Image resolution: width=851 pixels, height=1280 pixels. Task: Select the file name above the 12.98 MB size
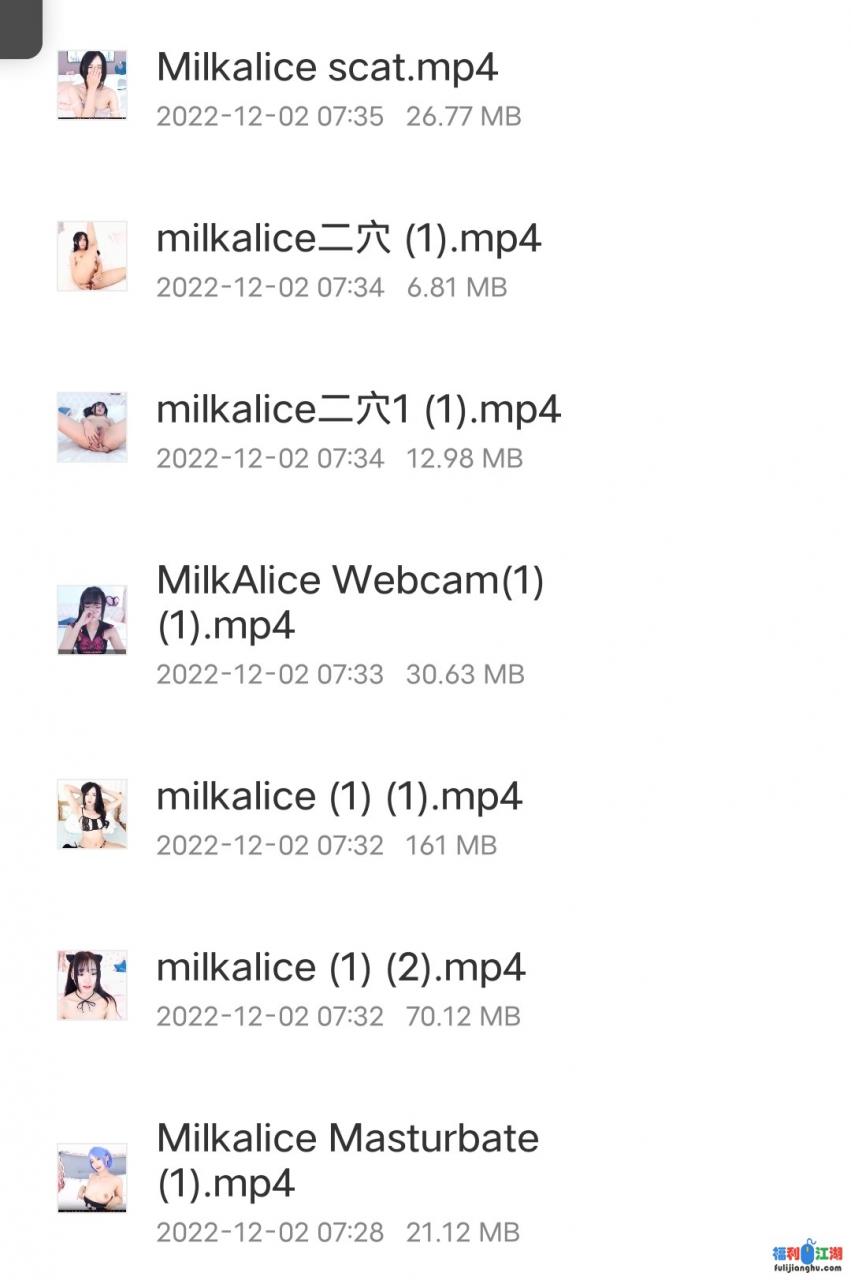pyautogui.click(x=359, y=410)
